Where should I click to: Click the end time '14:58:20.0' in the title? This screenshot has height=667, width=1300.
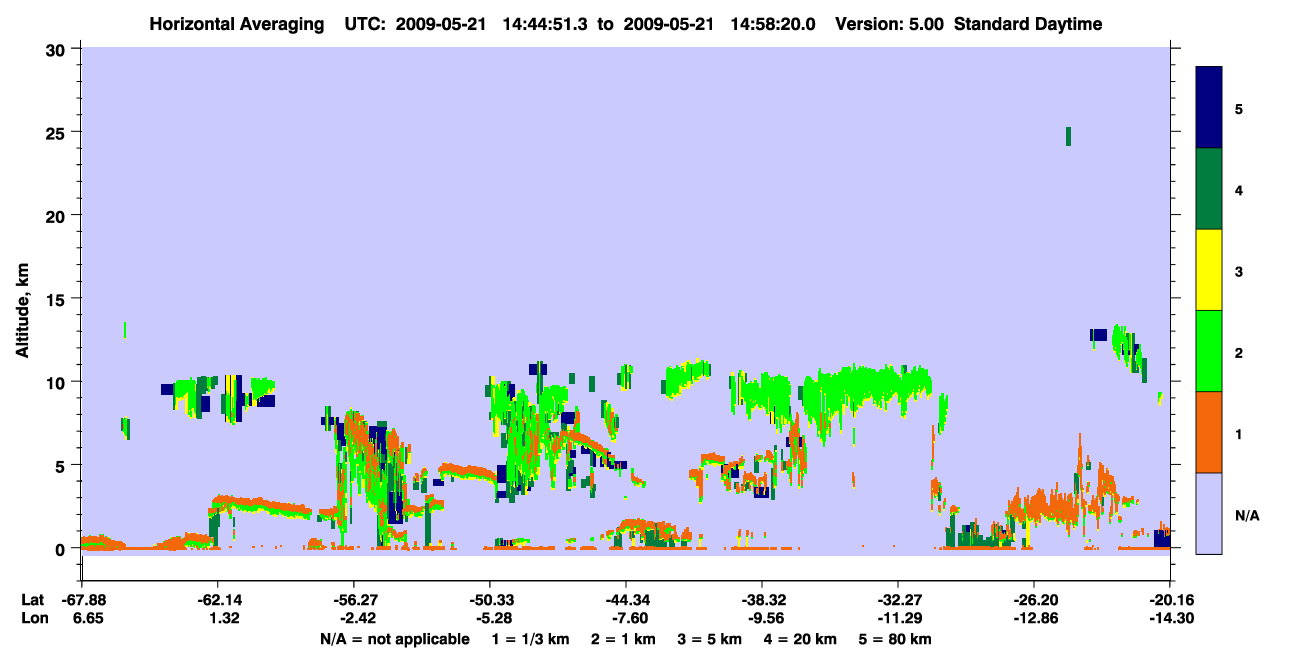click(771, 24)
